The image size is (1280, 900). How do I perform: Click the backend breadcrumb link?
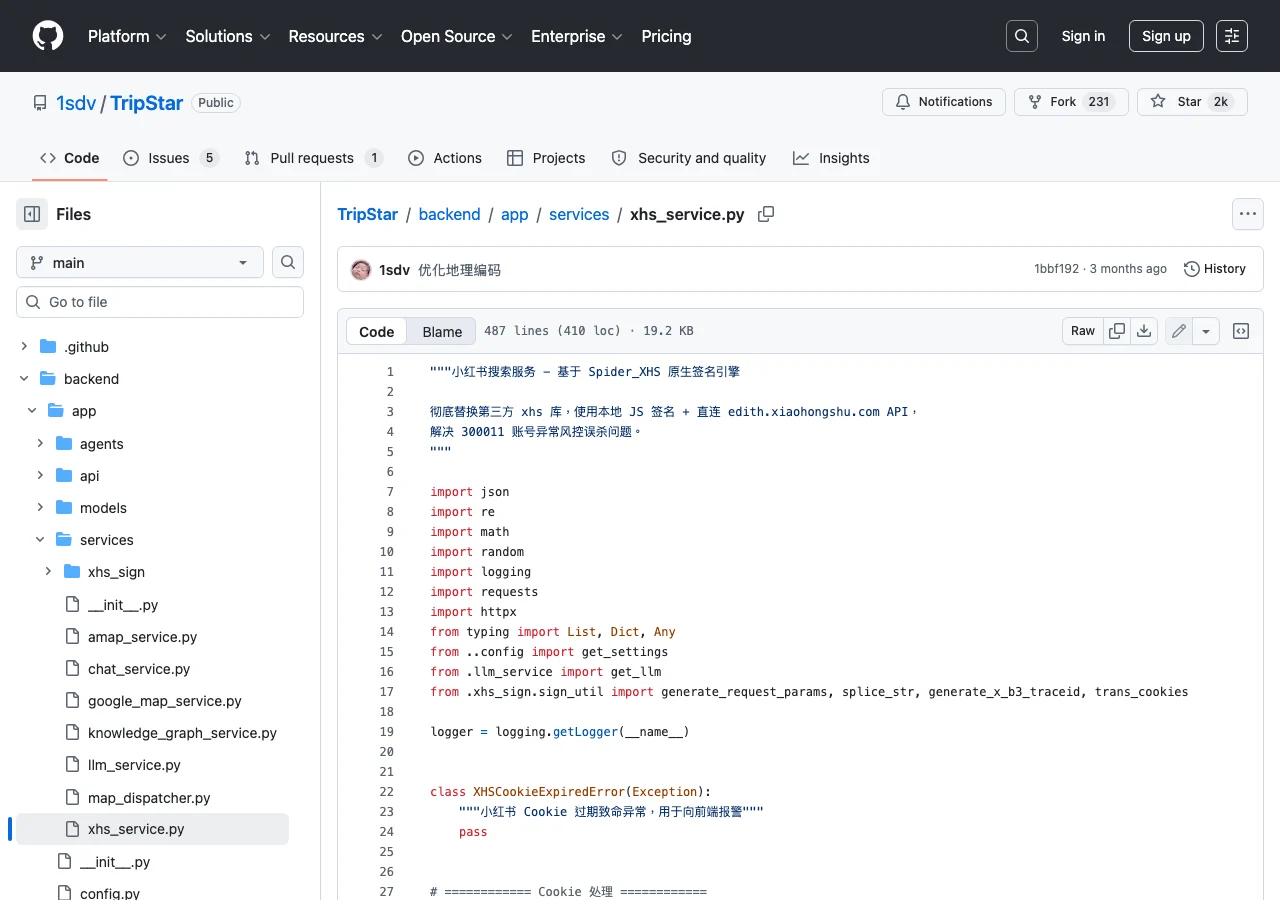pos(449,214)
